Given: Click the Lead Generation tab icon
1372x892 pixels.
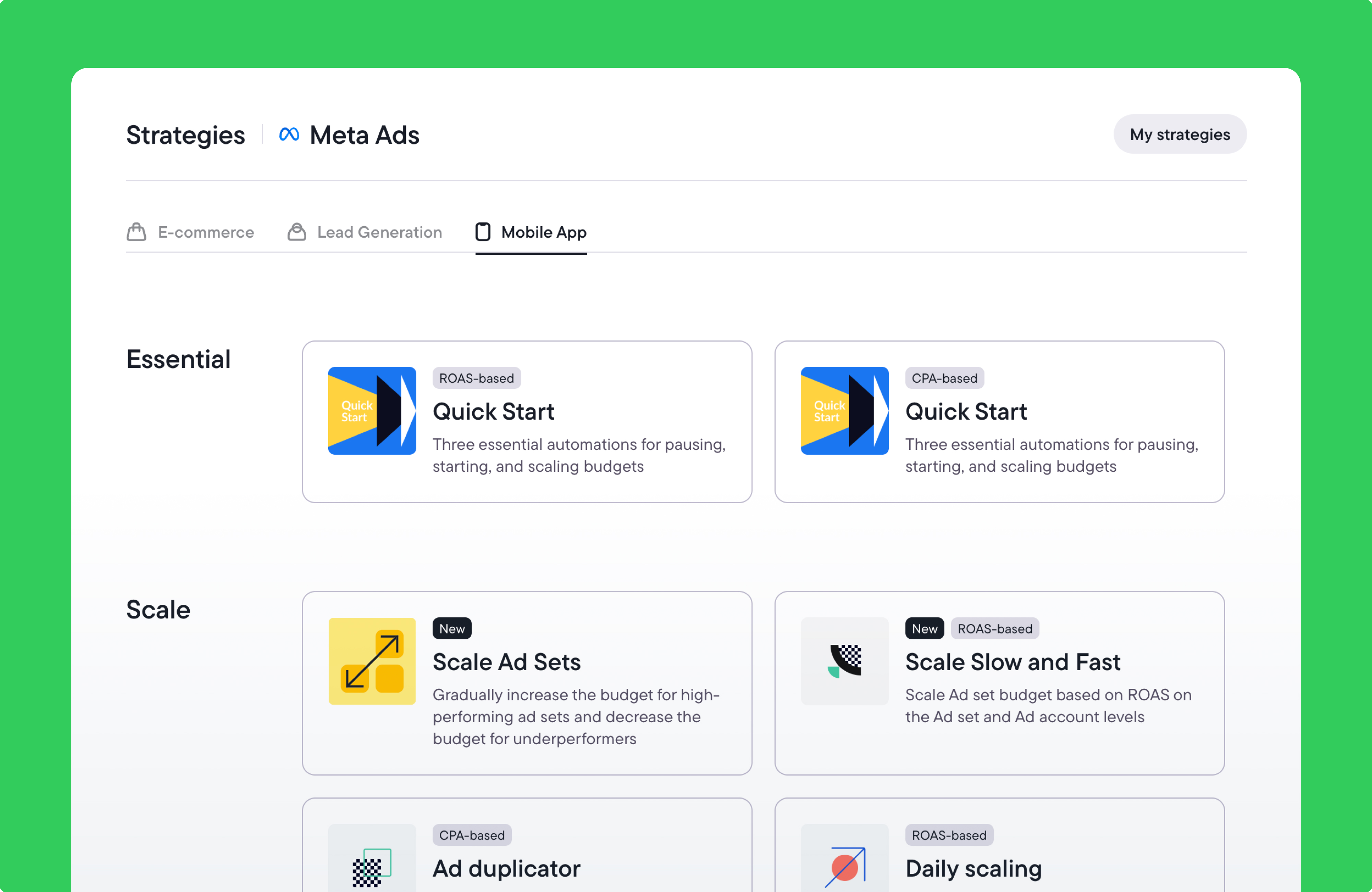Looking at the screenshot, I should tap(297, 232).
